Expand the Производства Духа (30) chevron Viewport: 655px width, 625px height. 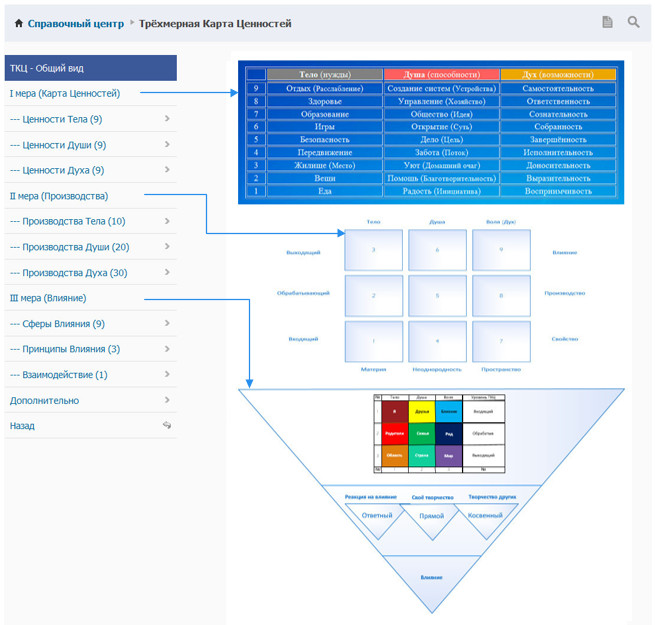pos(167,272)
